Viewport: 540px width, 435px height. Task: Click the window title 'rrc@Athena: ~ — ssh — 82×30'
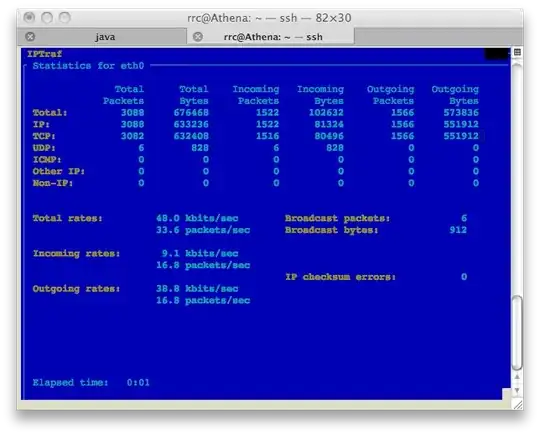point(269,18)
